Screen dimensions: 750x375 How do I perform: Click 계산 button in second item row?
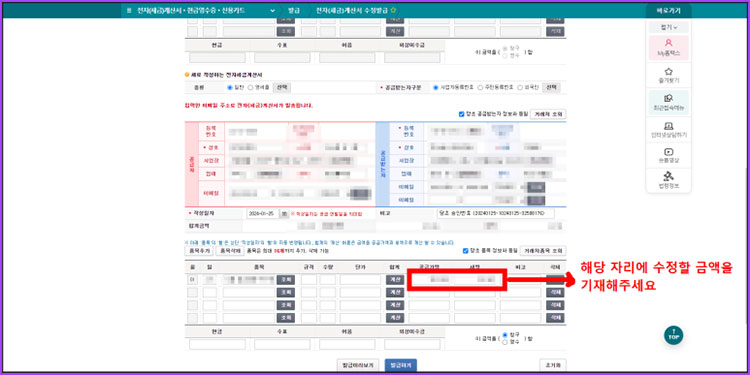(395, 292)
